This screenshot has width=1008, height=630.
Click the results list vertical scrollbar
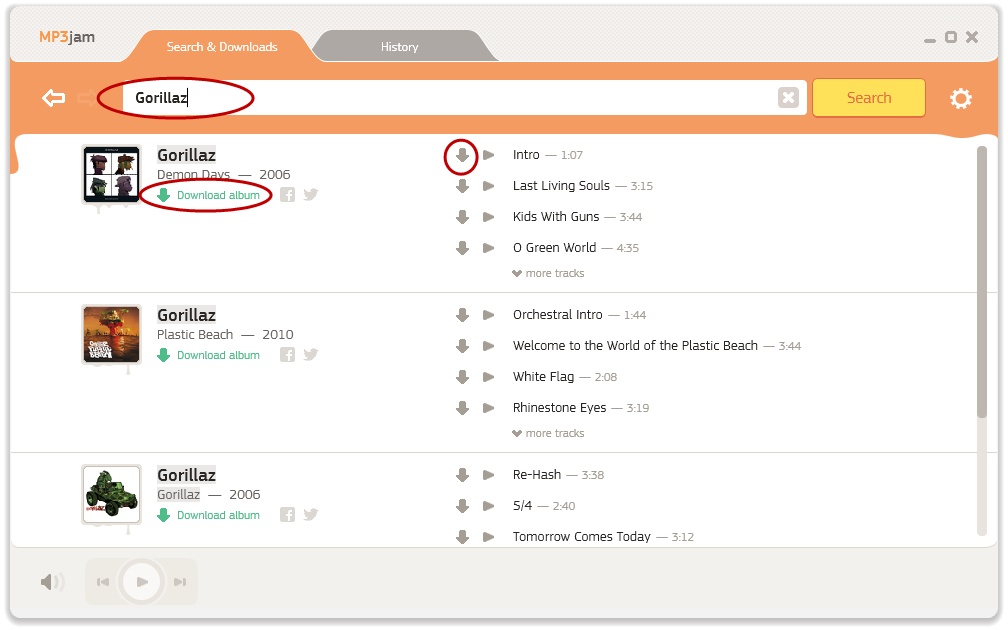click(982, 282)
